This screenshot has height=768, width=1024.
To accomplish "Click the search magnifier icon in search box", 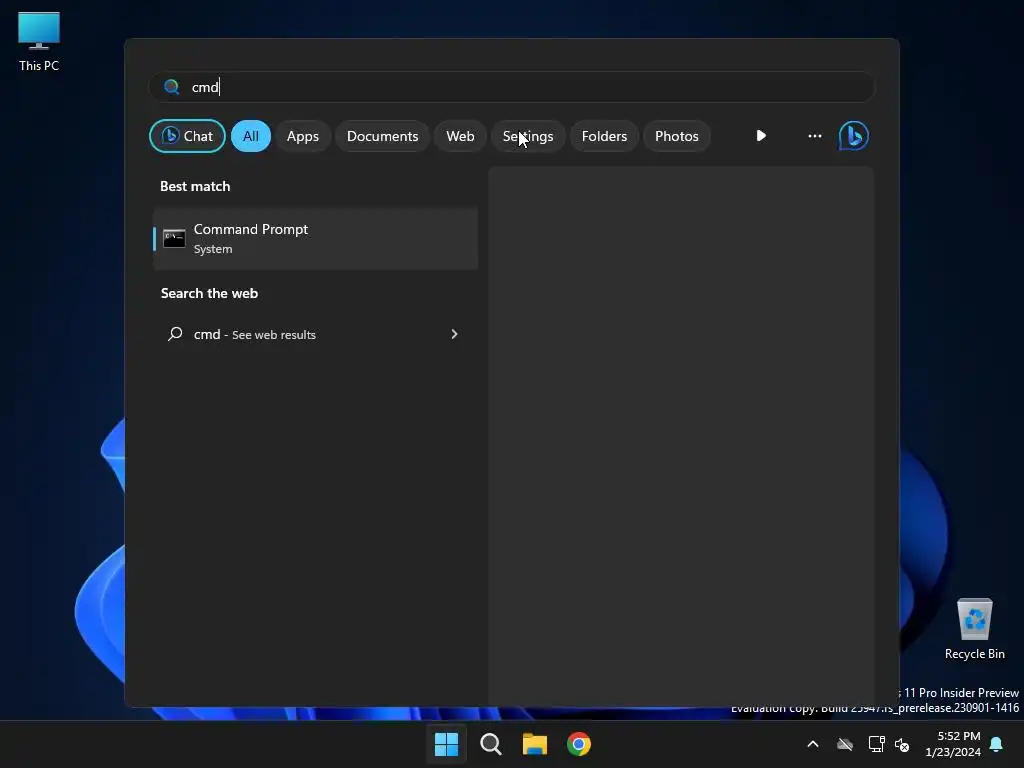I will [x=172, y=87].
